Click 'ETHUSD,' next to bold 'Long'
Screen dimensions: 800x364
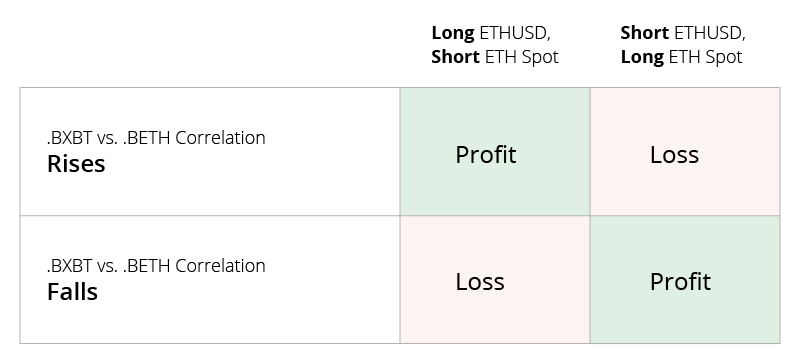point(515,33)
